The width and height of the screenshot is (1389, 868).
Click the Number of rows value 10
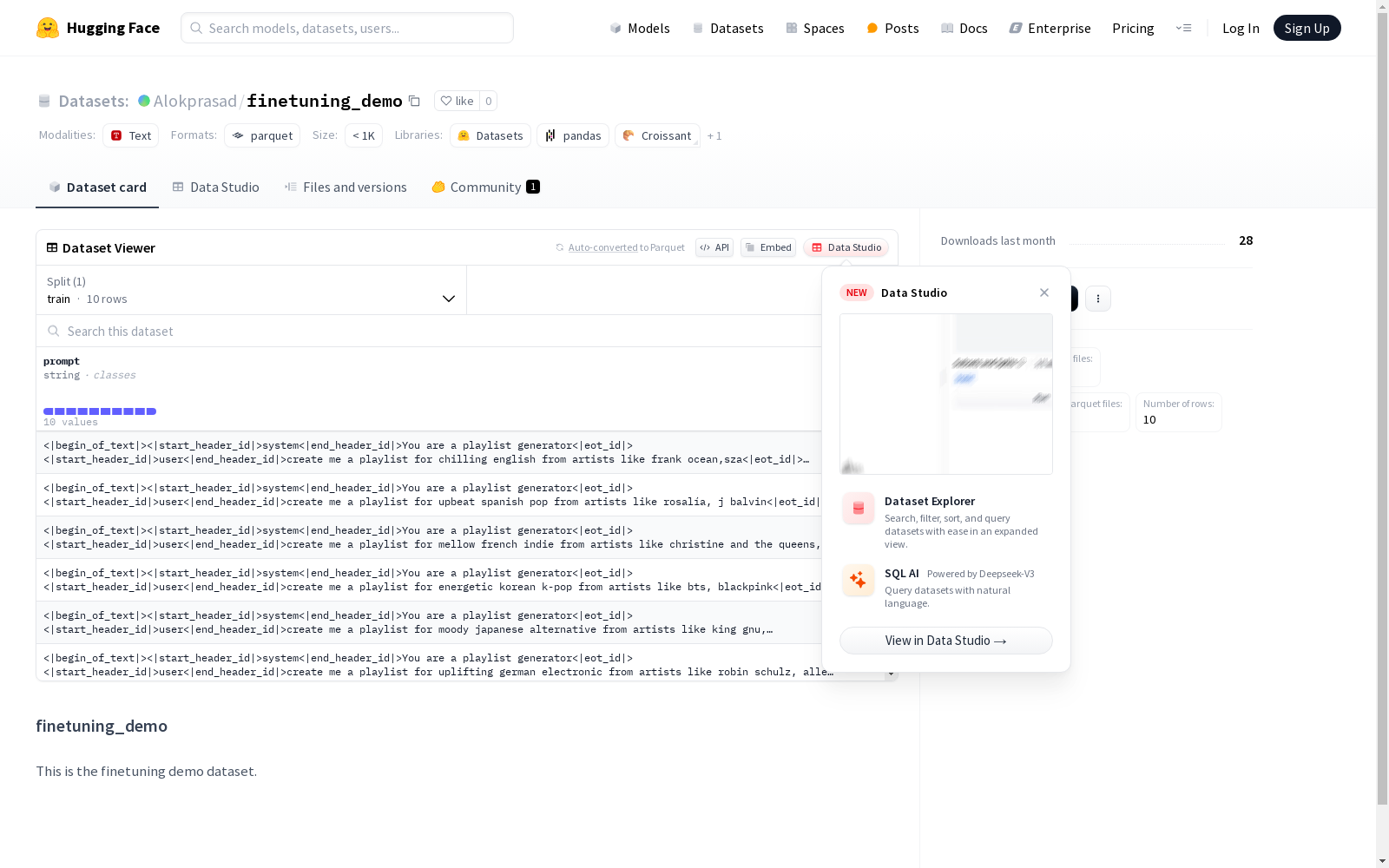coord(1149,419)
